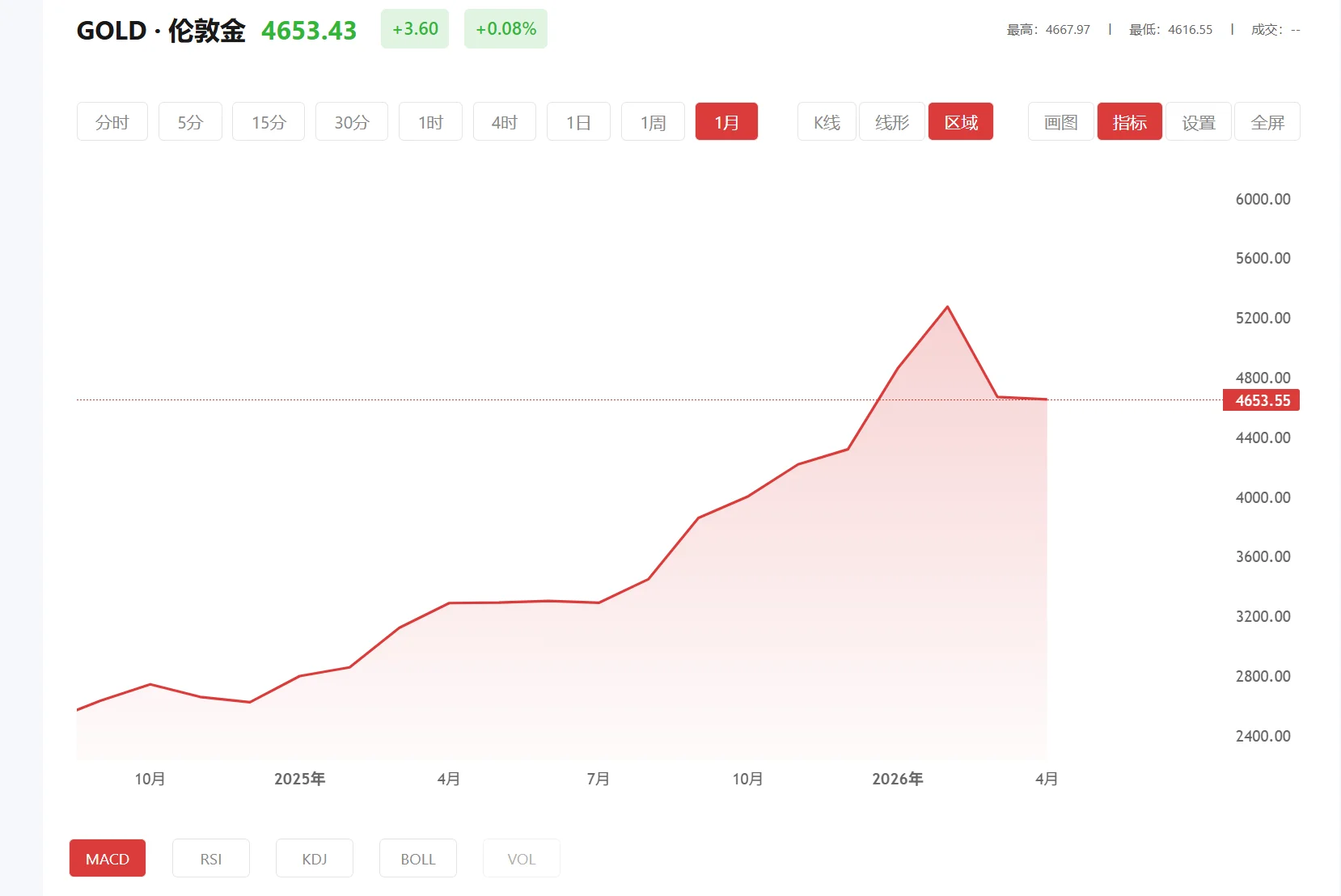
Task: Switch chart to K线 candlestick style
Action: (x=826, y=121)
